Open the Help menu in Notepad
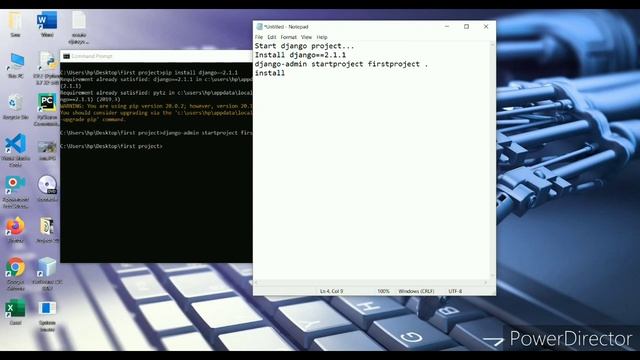The width and height of the screenshot is (640, 360). point(322,37)
